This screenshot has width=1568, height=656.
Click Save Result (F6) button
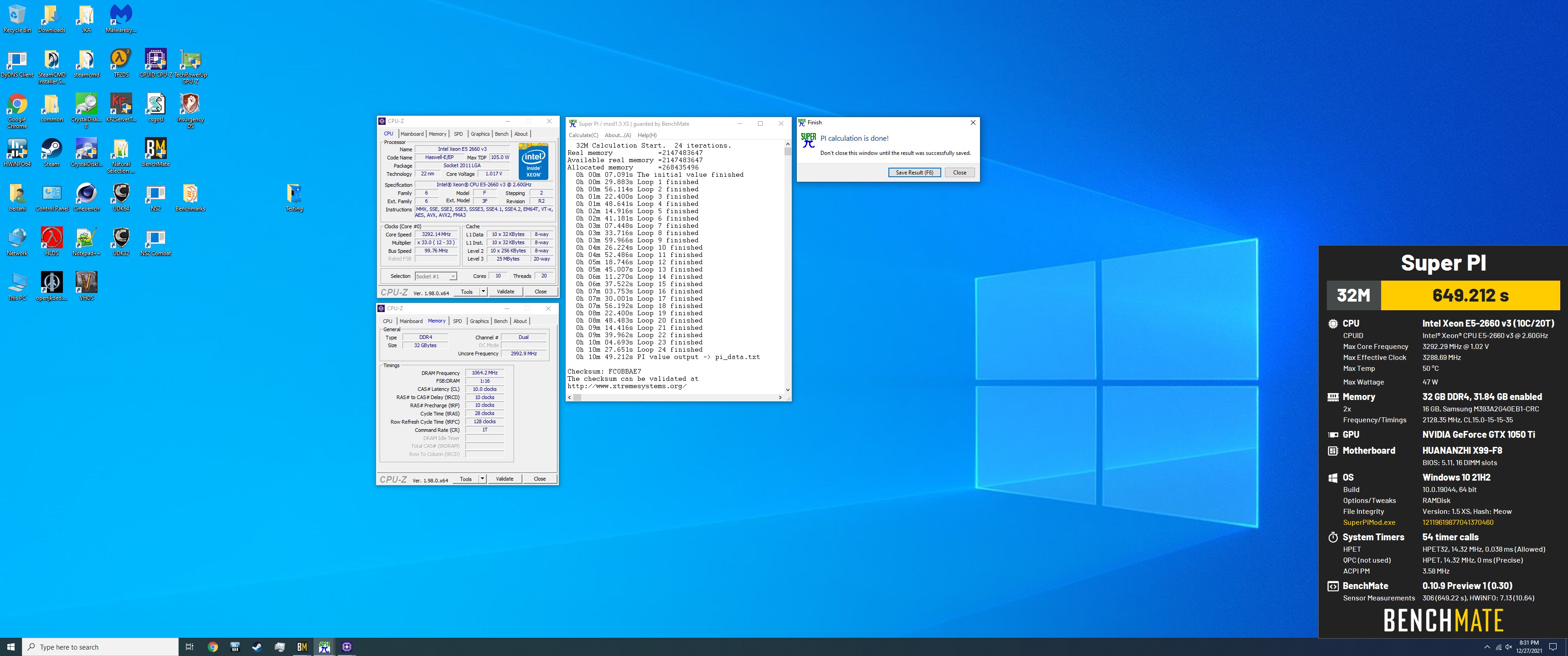(914, 173)
